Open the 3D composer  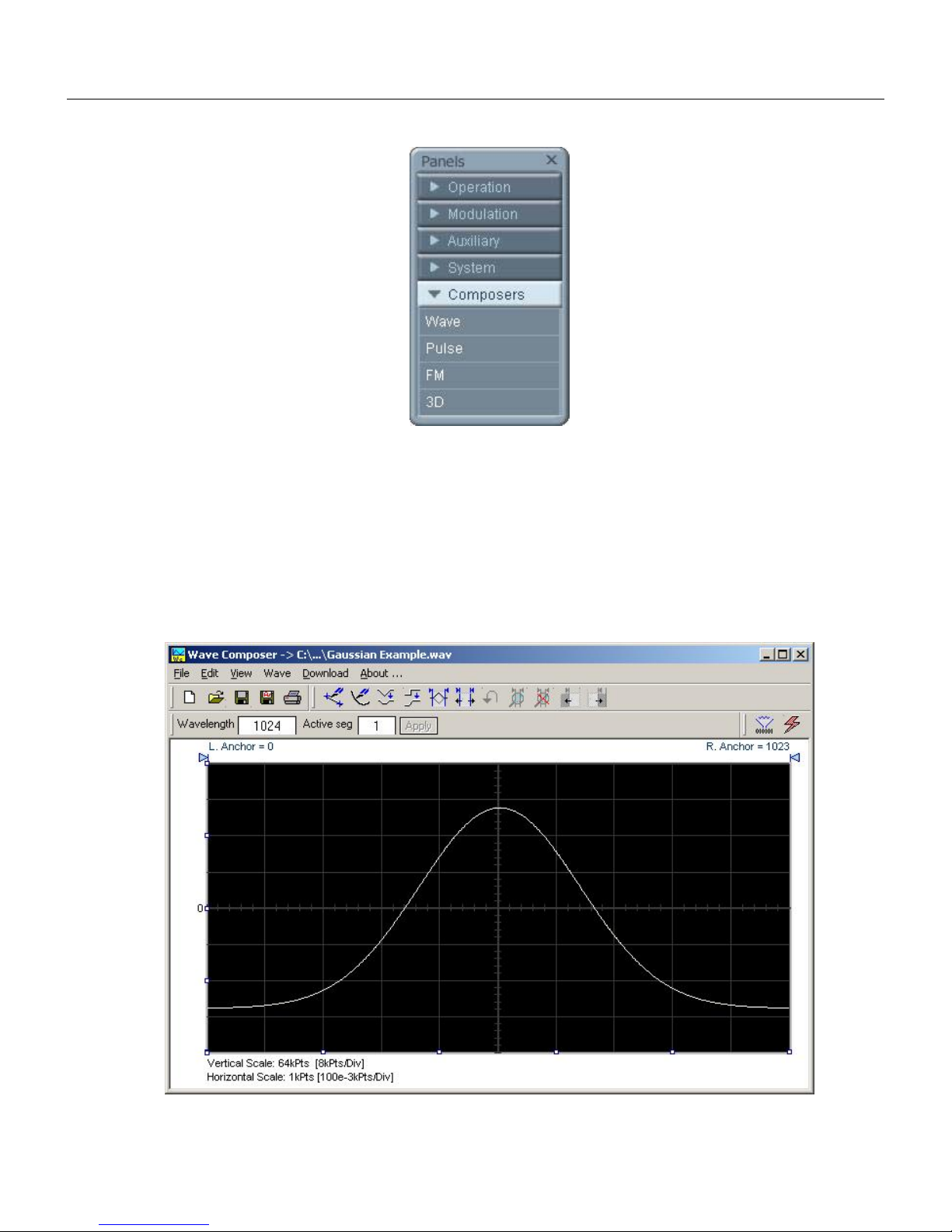(489, 402)
